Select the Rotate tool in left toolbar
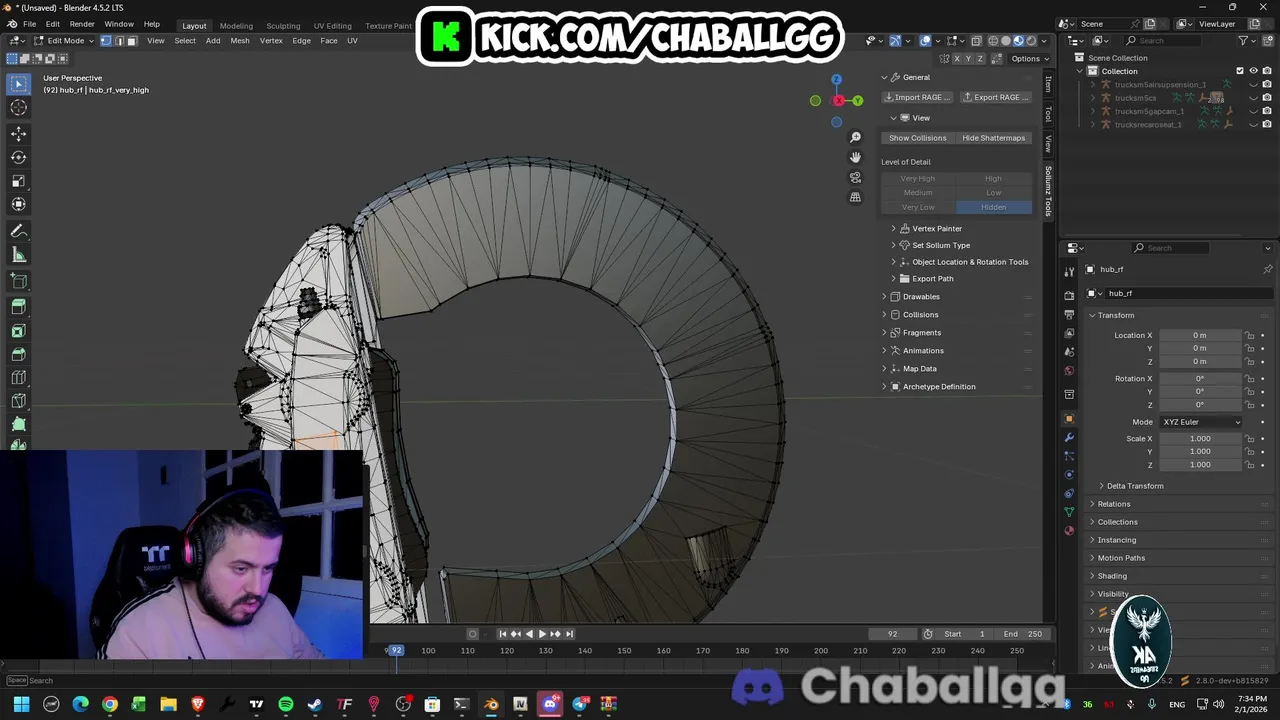Image resolution: width=1280 pixels, height=720 pixels. pyautogui.click(x=18, y=157)
